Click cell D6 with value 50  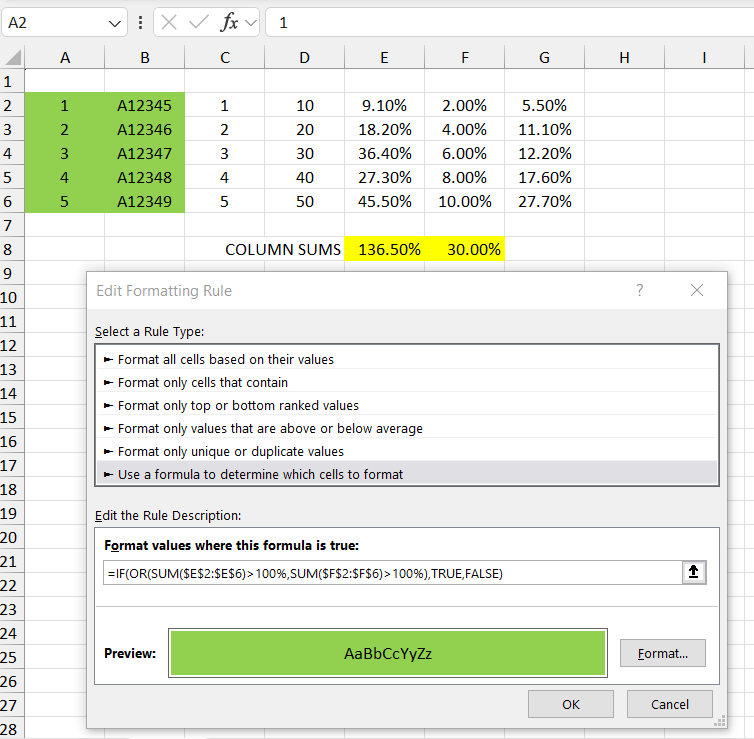(x=304, y=201)
